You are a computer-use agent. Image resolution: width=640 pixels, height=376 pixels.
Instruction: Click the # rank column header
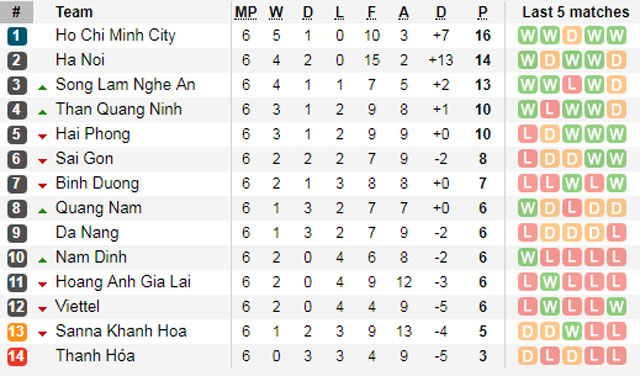(x=16, y=12)
